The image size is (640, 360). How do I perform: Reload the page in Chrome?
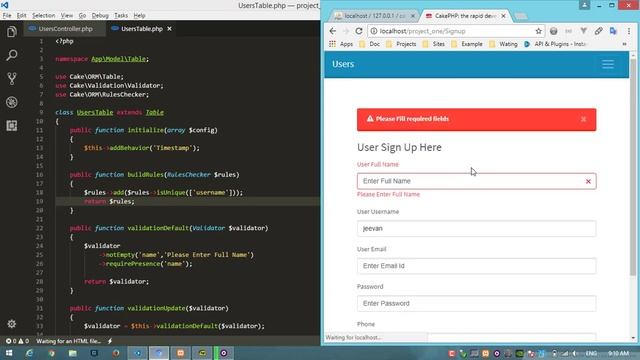point(359,31)
